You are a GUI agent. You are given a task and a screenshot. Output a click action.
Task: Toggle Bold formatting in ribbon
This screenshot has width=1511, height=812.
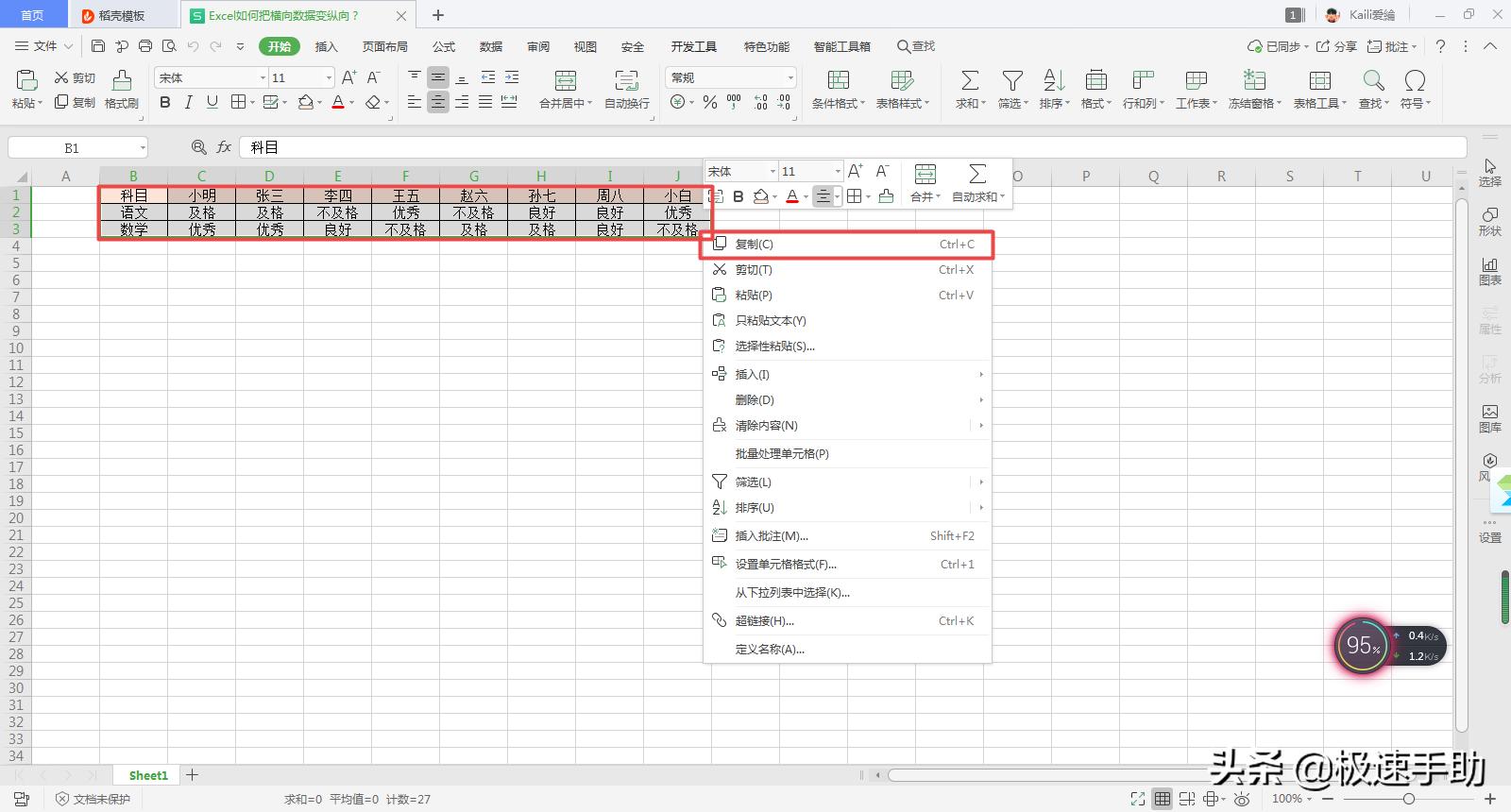coord(165,102)
